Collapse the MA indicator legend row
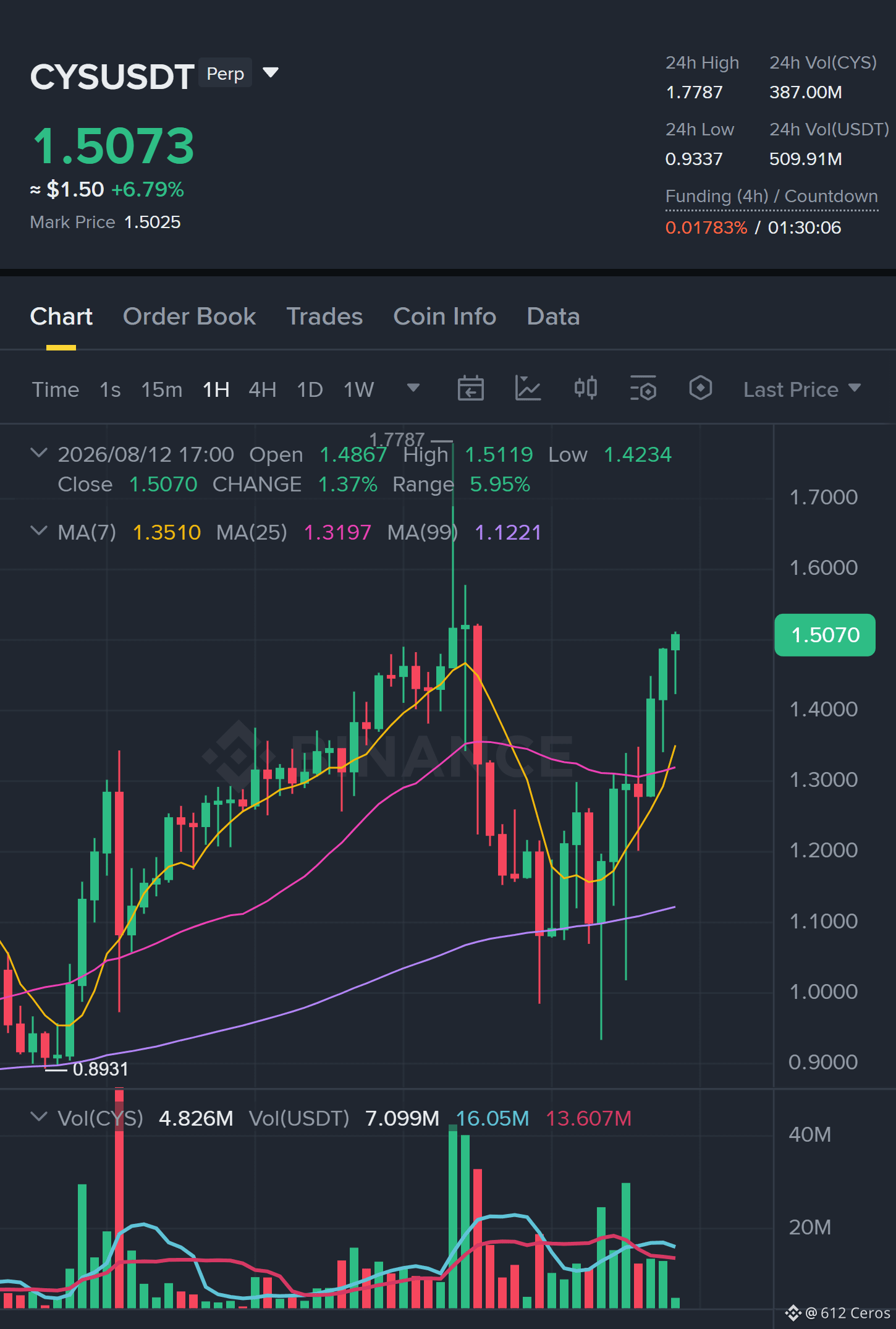This screenshot has height=1329, width=896. coord(38,531)
